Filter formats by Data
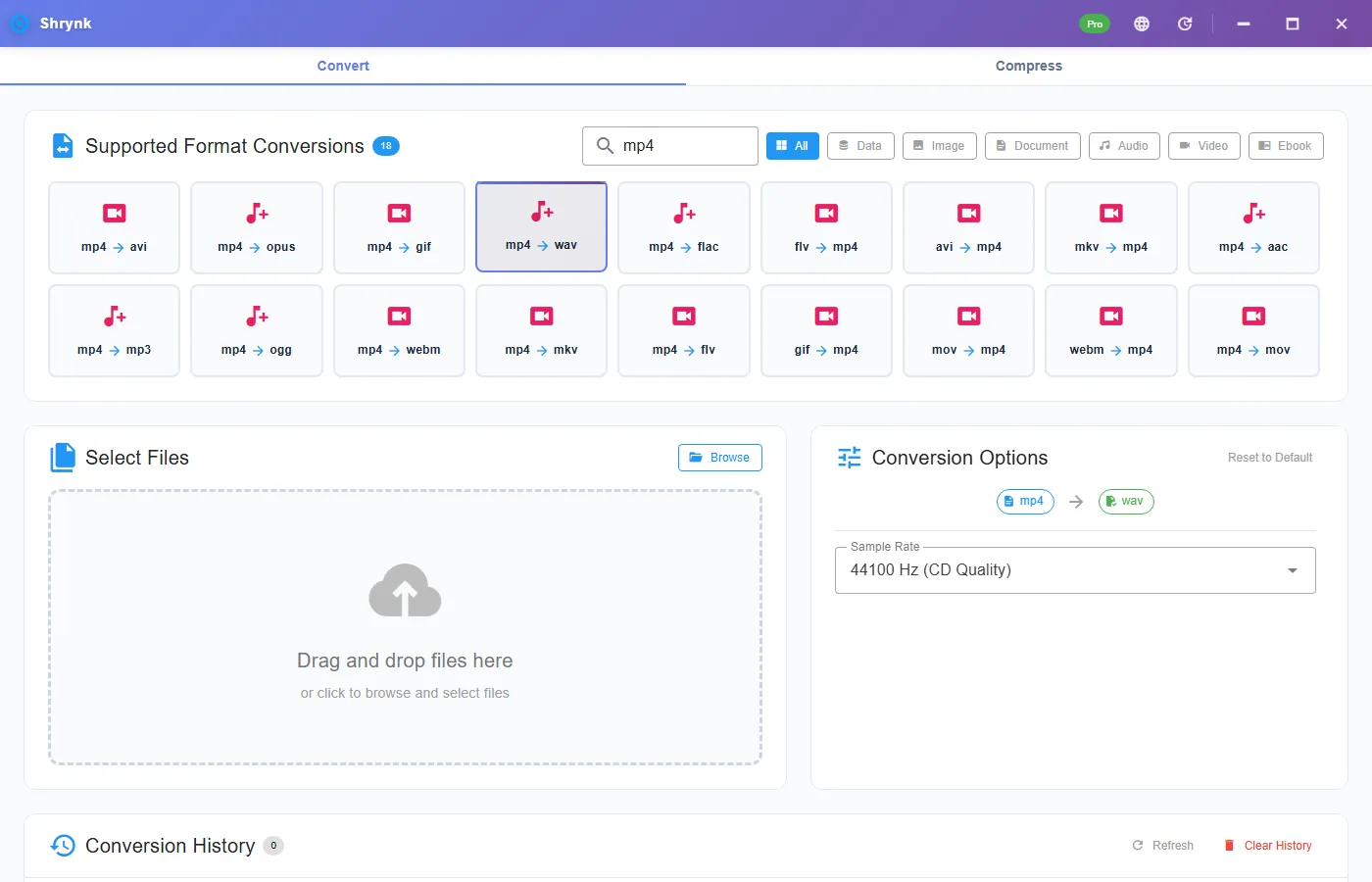The height and width of the screenshot is (882, 1372). (860, 146)
